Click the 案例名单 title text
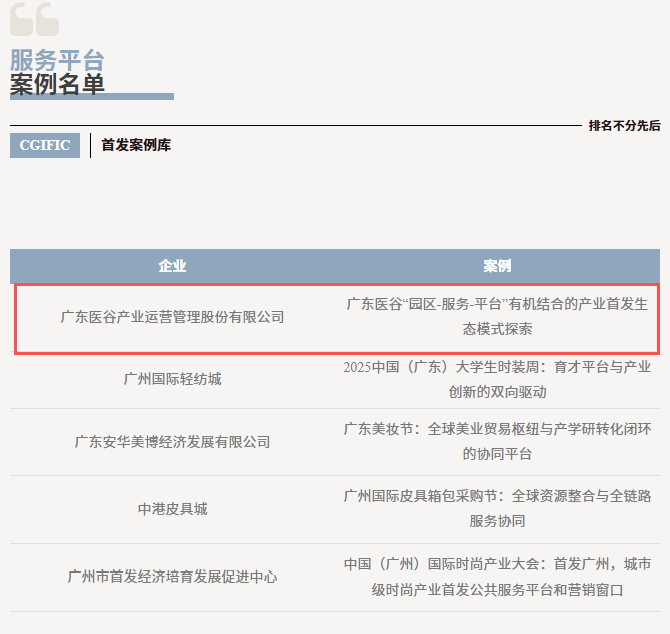Screen dimensions: 670x634 pyautogui.click(x=57, y=84)
